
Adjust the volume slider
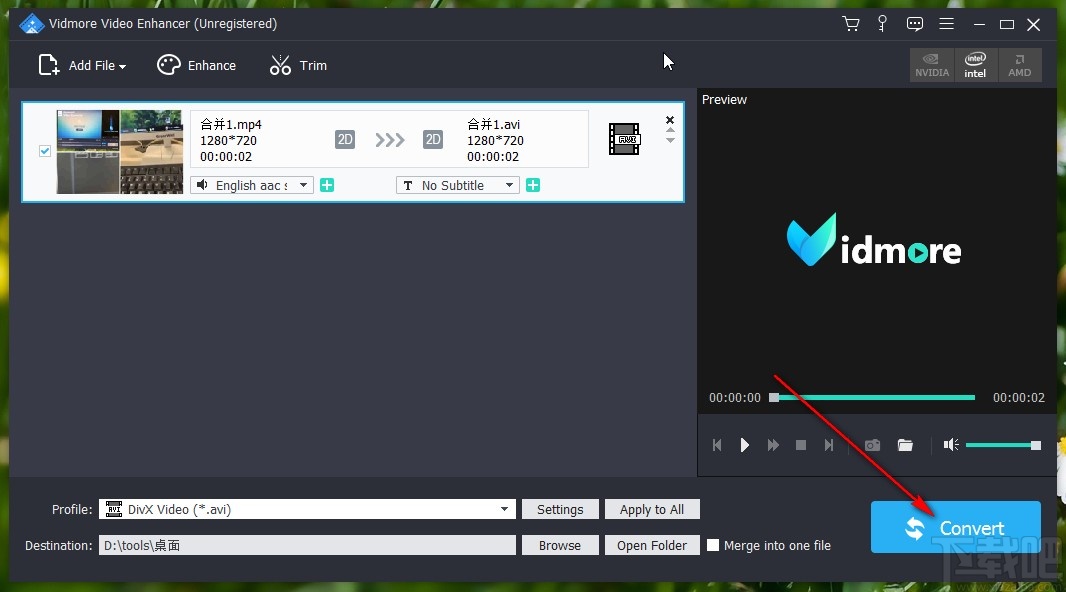[x=1003, y=445]
